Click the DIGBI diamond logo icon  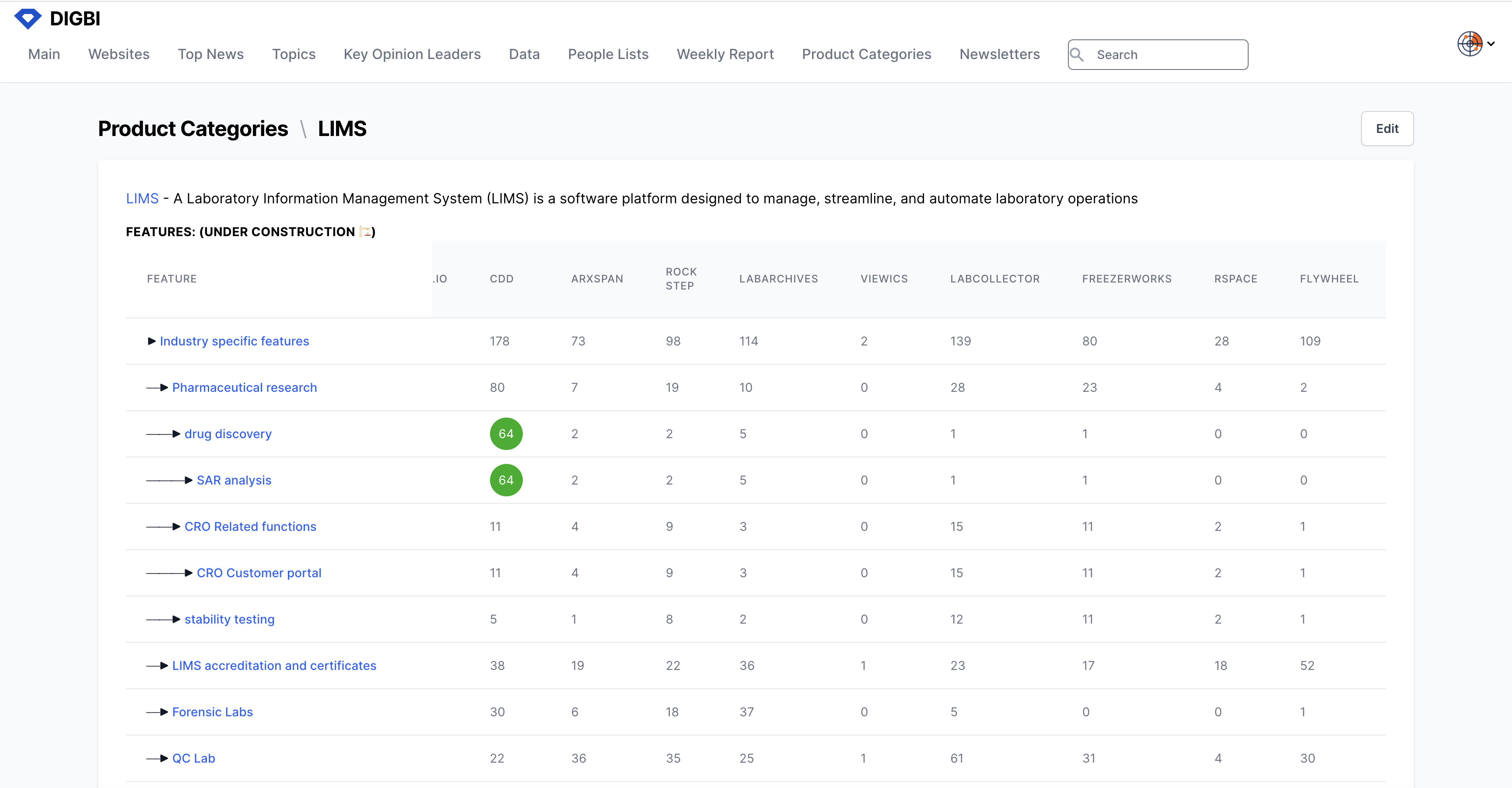coord(28,19)
